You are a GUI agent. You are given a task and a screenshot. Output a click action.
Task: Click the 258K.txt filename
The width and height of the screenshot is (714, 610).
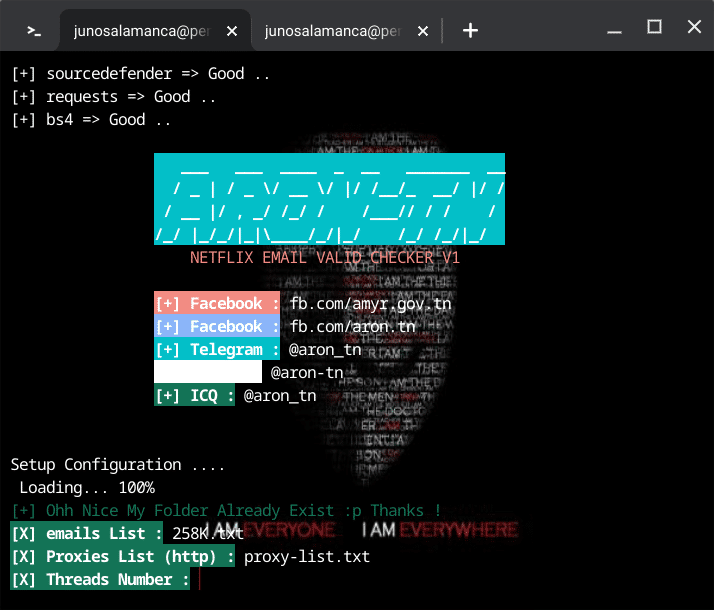pos(208,533)
